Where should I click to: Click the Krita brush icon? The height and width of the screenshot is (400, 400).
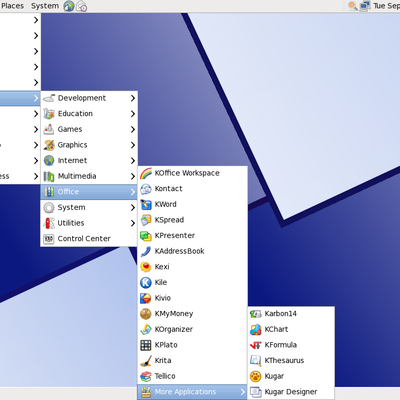tap(146, 361)
